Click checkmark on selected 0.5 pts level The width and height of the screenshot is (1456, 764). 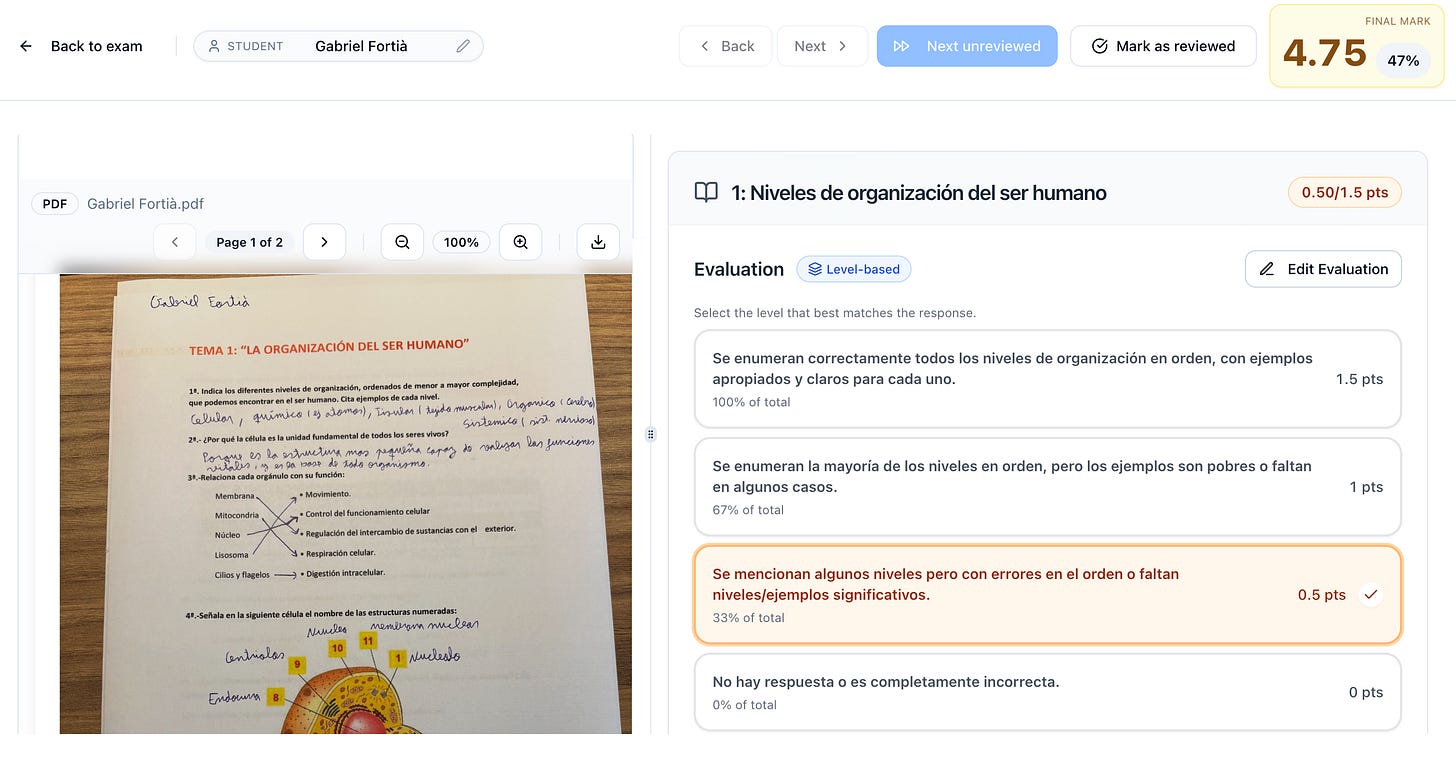[1371, 594]
